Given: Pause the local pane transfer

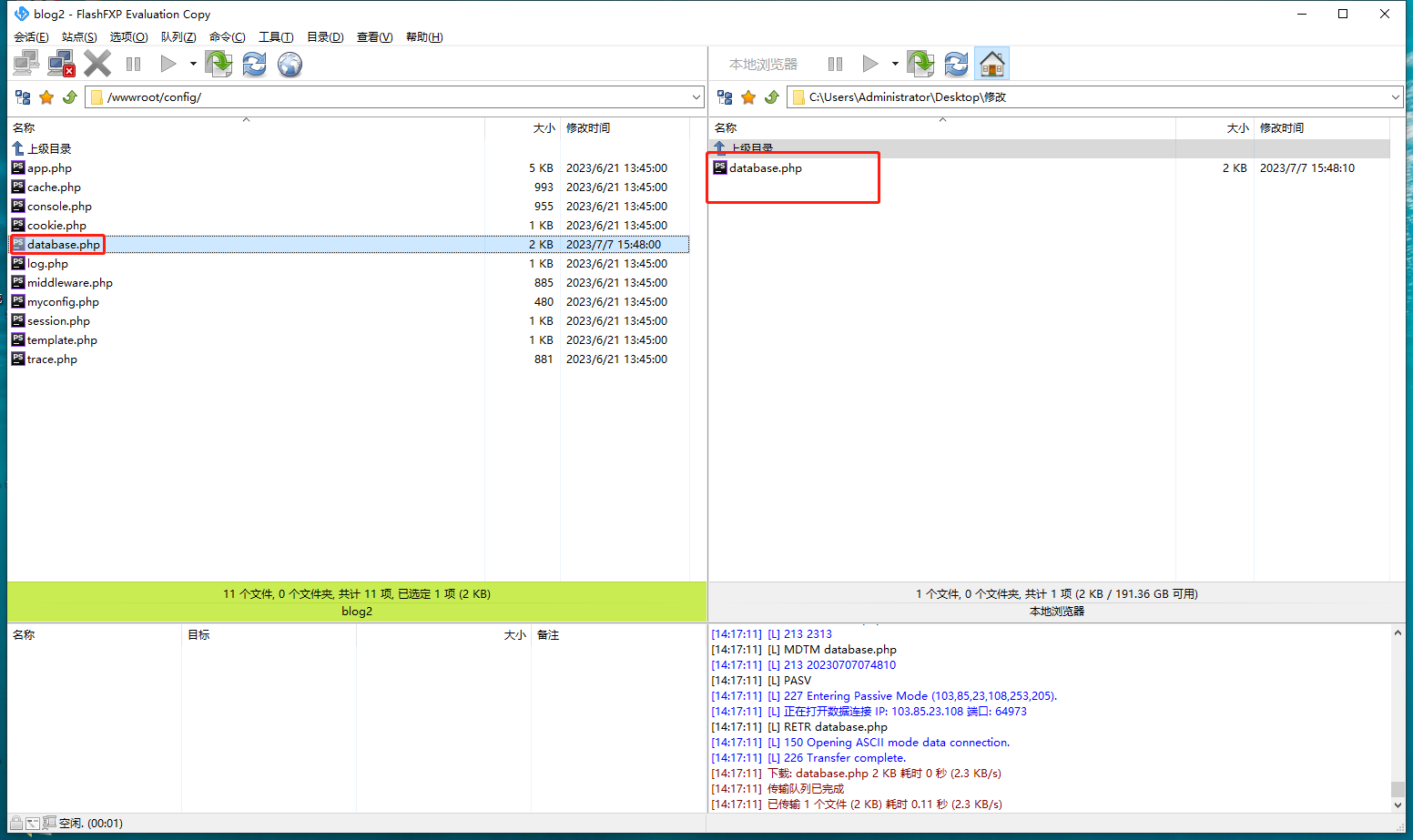Looking at the screenshot, I should click(836, 64).
